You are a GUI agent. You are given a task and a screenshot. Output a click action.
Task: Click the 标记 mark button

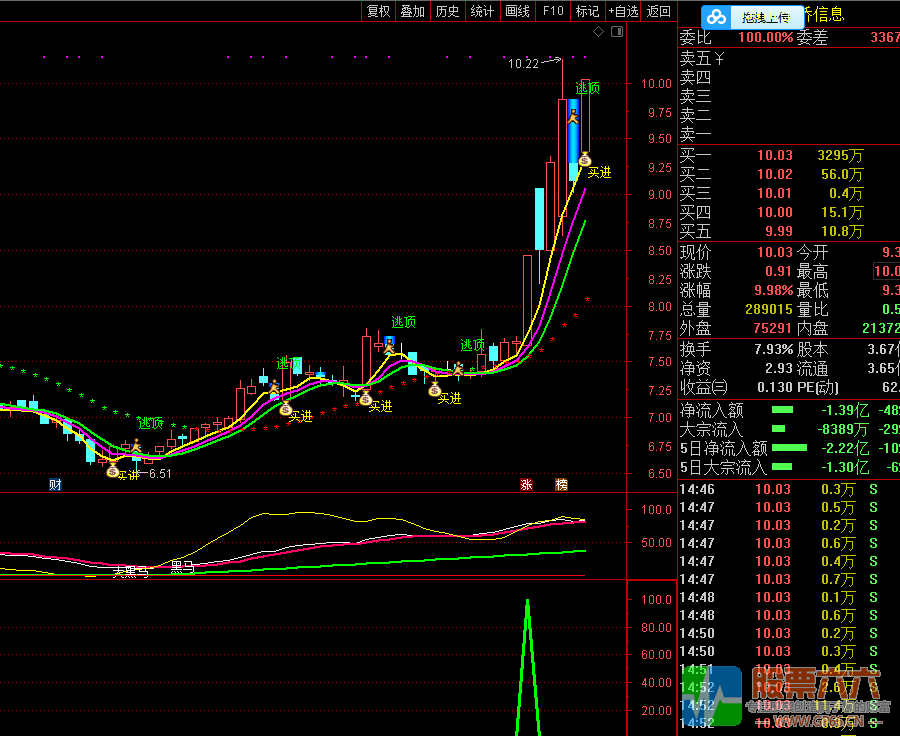[x=587, y=11]
